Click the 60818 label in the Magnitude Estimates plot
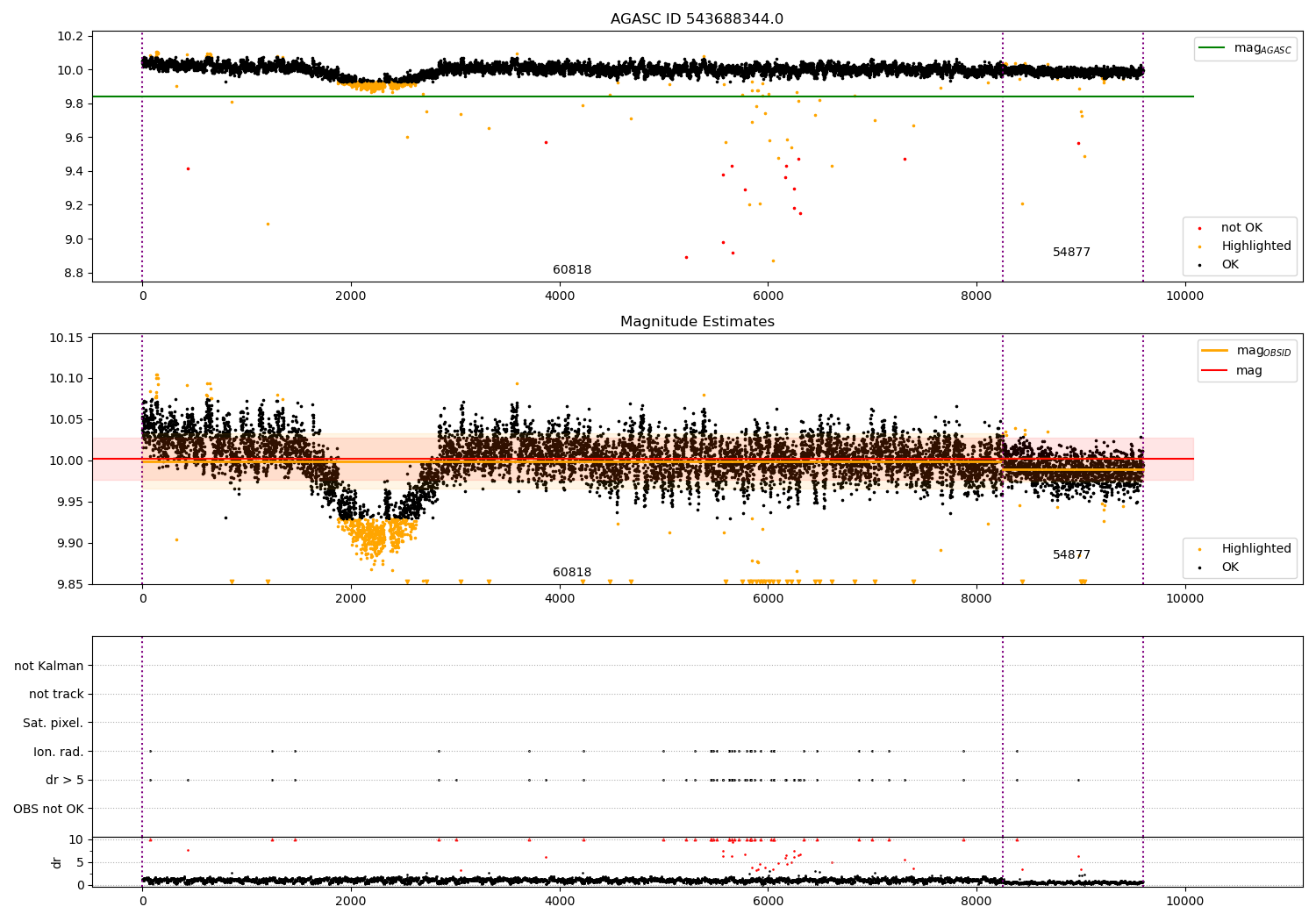This screenshot has width=1316, height=921. [572, 572]
